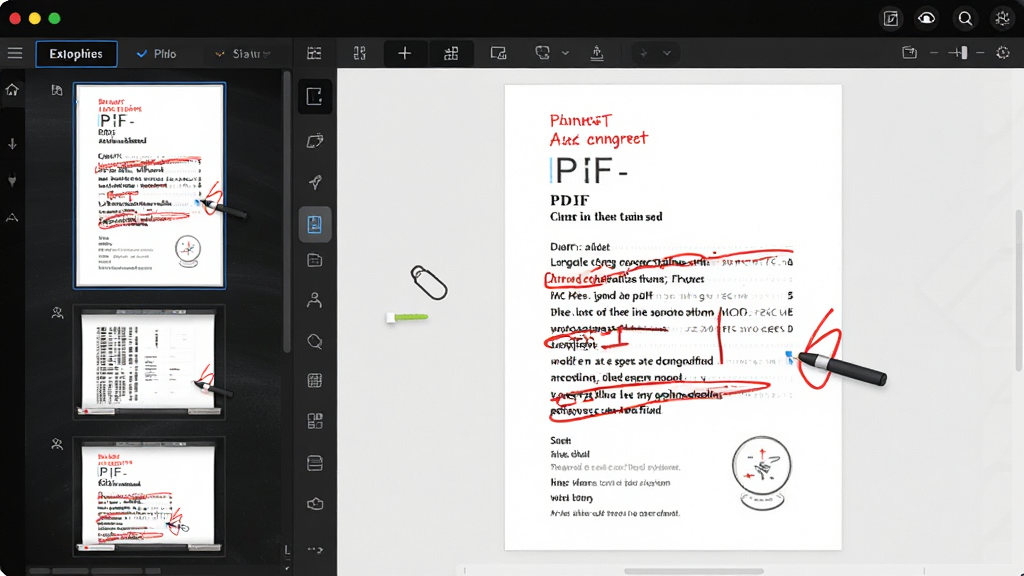Click the dimmed arrow button in toolbar
Viewport: 1024px width, 576px height.
click(x=644, y=53)
